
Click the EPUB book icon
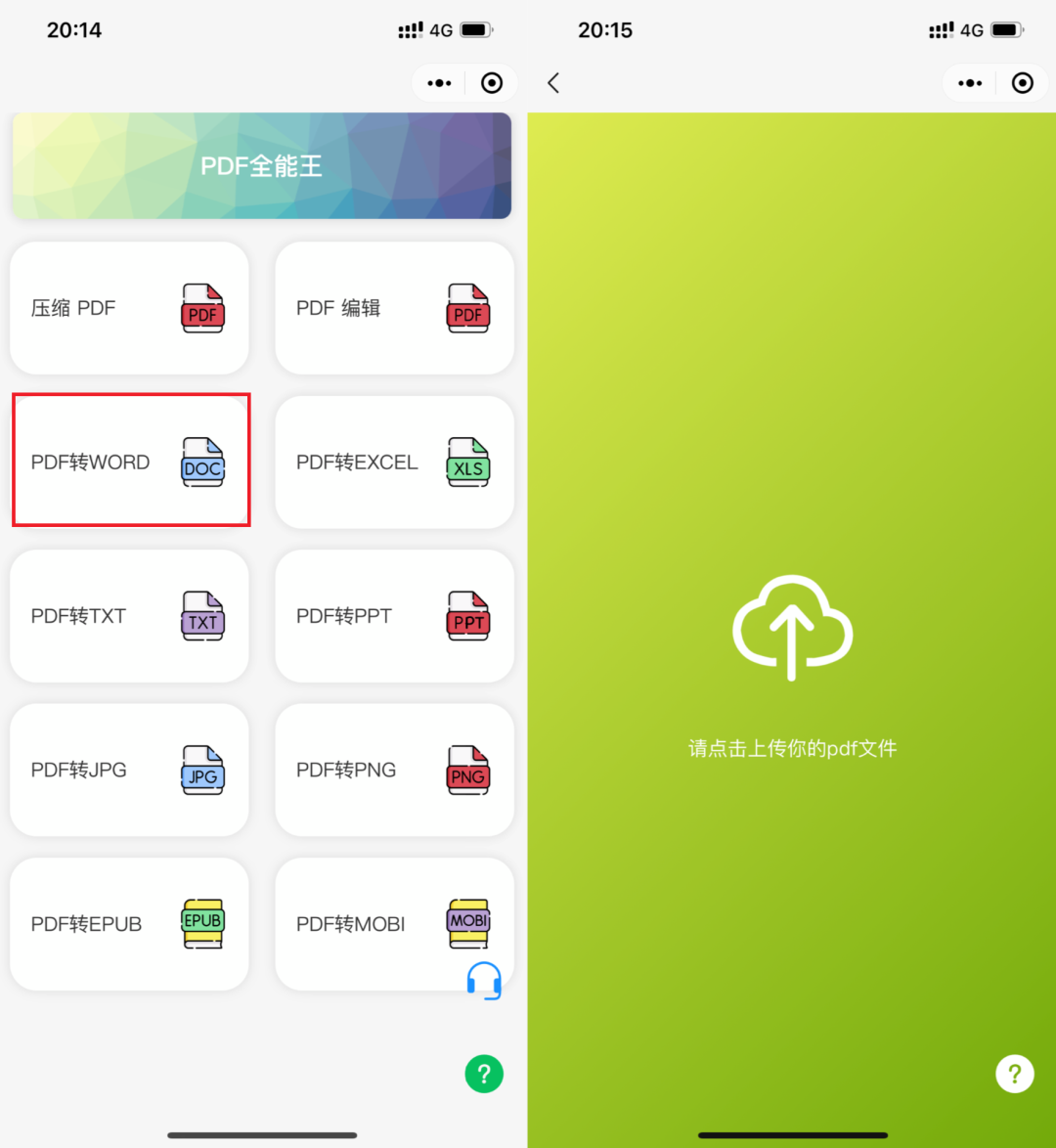coord(202,924)
